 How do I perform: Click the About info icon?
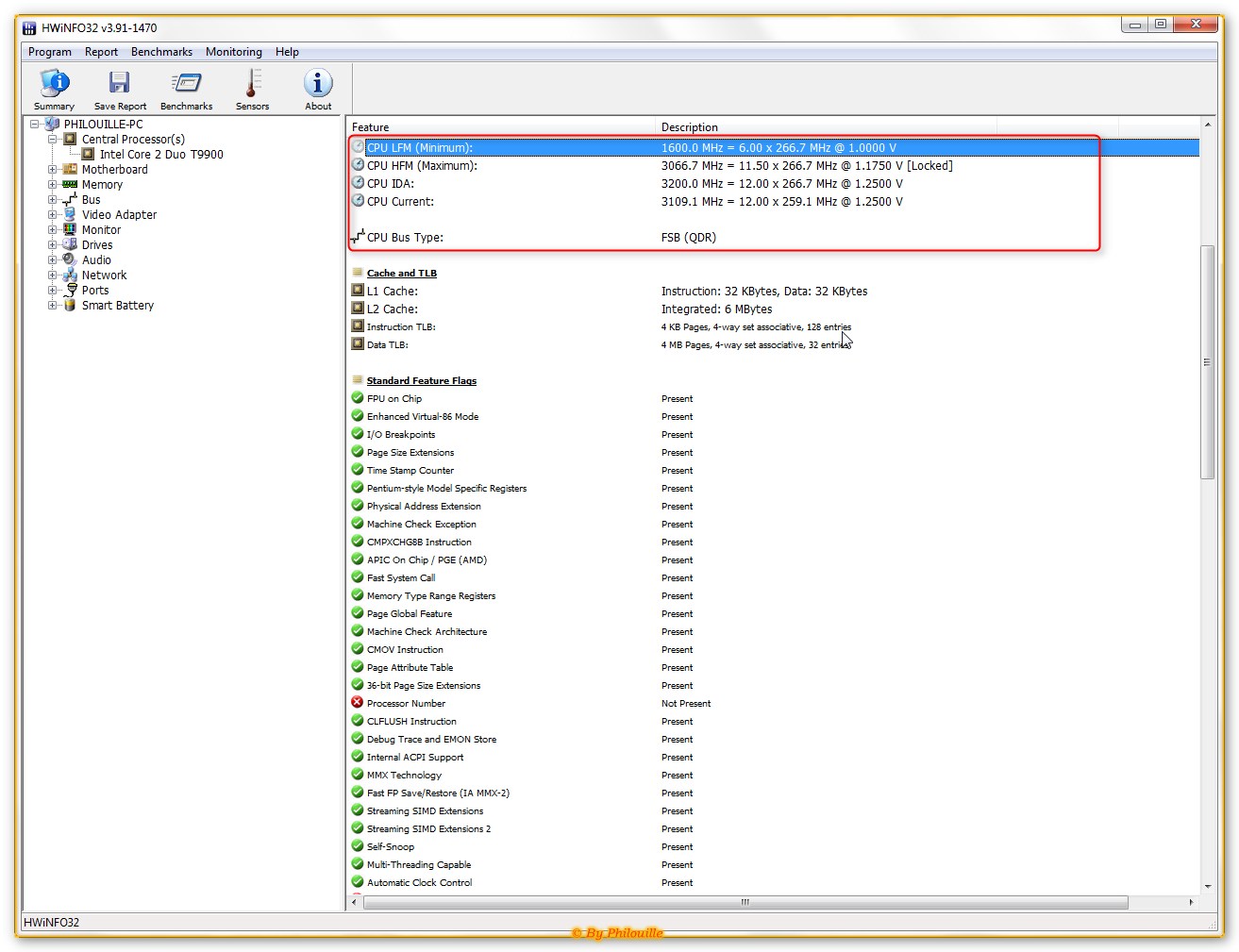(318, 84)
